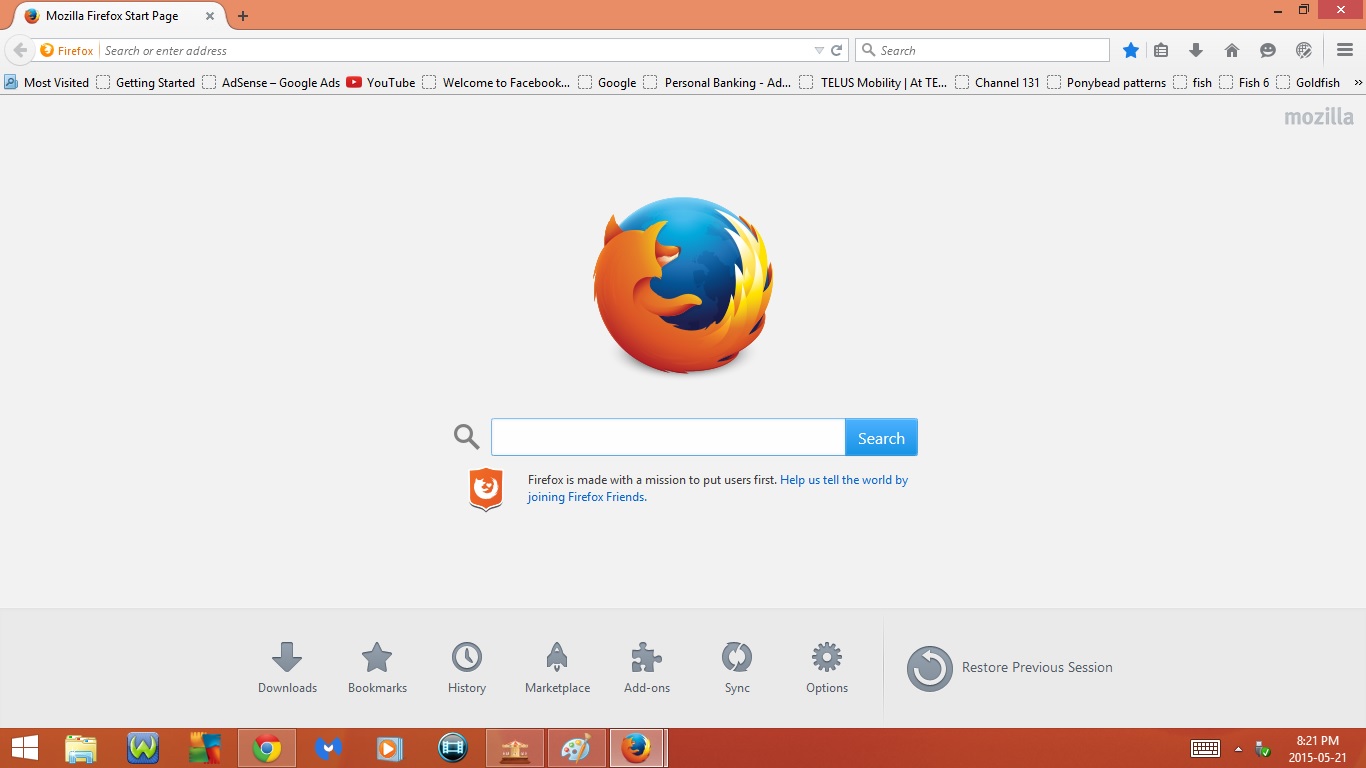The height and width of the screenshot is (768, 1366).
Task: Open the Getting Started bookmark
Action: (146, 82)
